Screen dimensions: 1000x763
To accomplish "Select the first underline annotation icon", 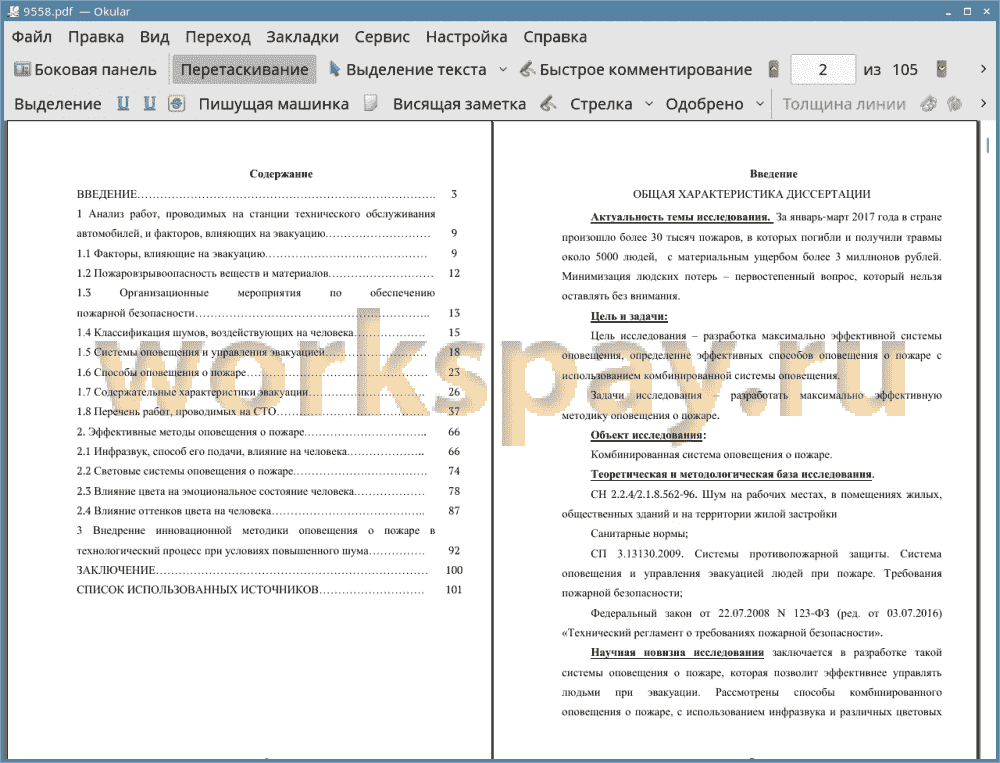I will (123, 103).
